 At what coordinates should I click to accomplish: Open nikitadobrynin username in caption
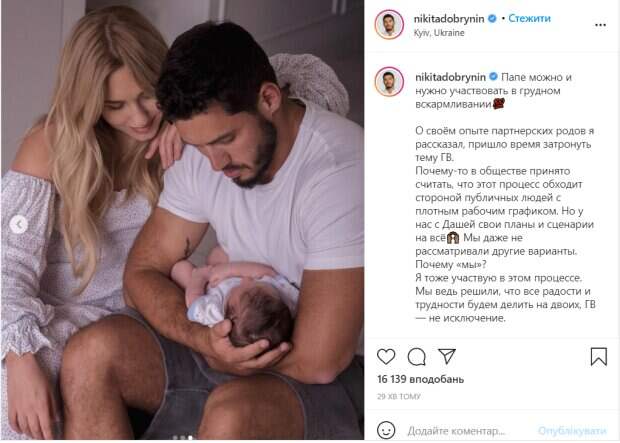pyautogui.click(x=450, y=77)
